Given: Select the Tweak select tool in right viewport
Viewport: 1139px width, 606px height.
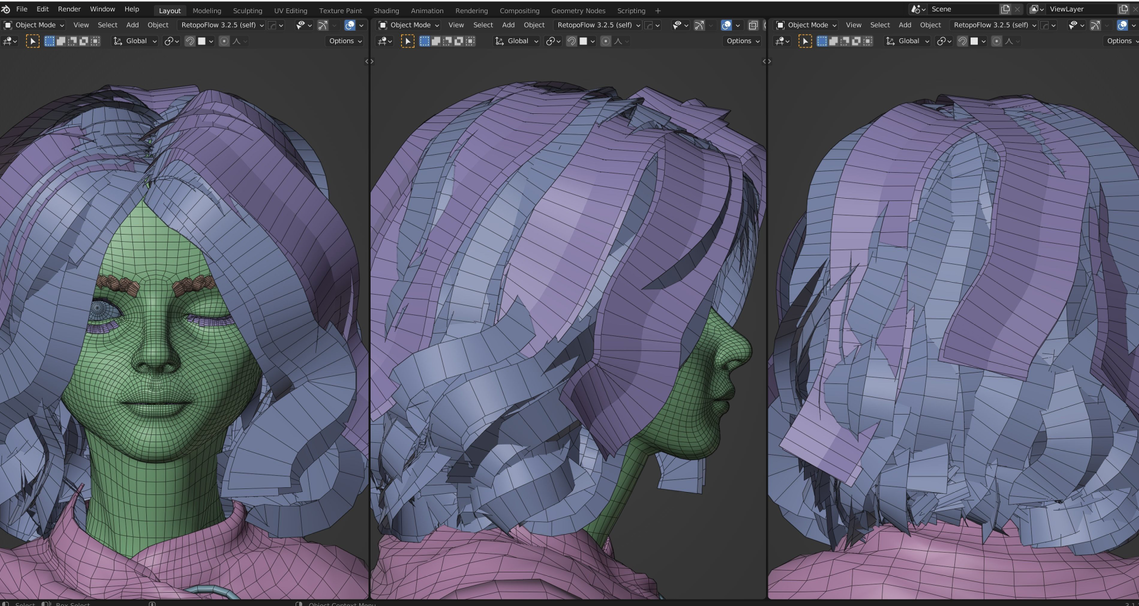Looking at the screenshot, I should pos(806,41).
